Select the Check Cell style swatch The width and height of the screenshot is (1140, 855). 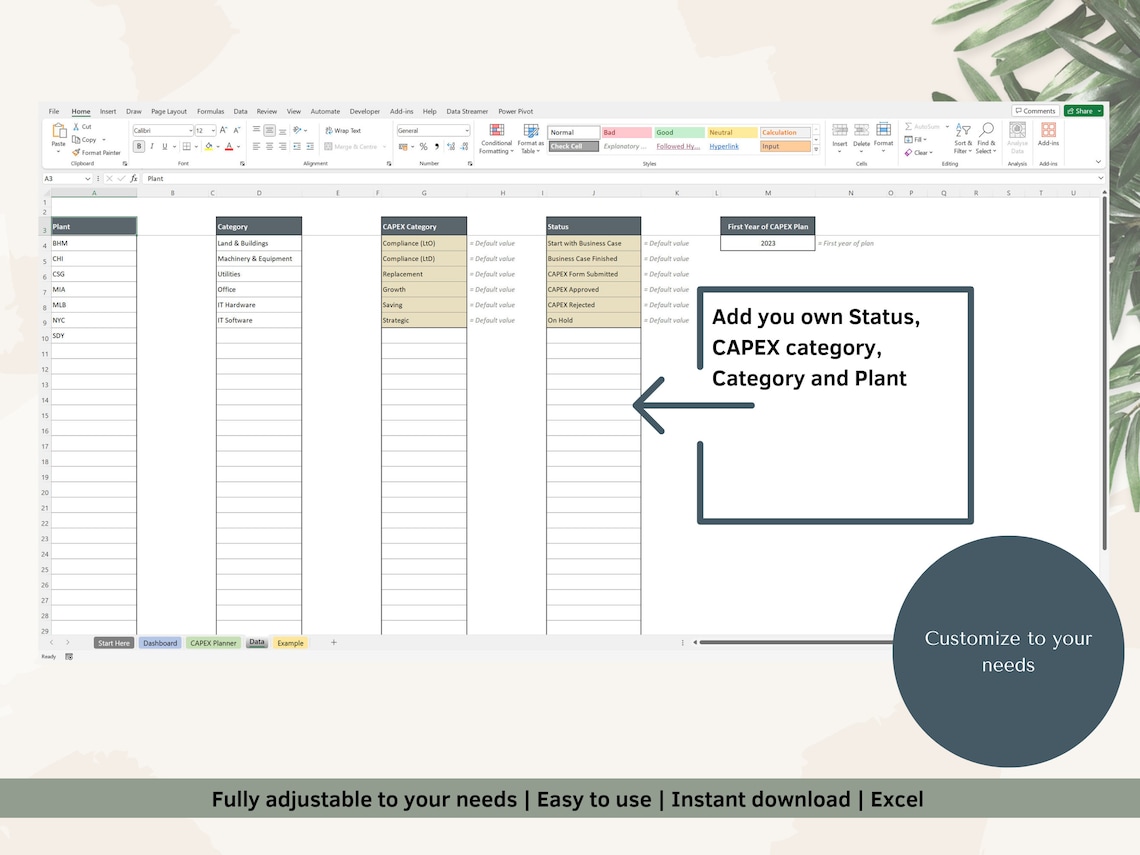coord(573,146)
